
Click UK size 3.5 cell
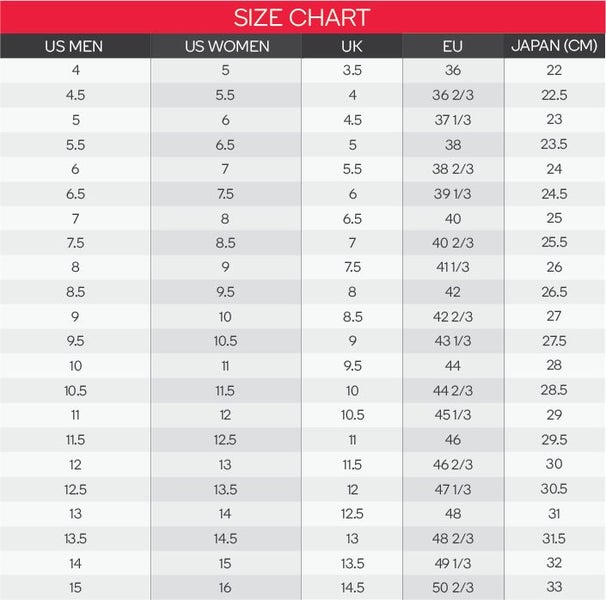351,70
